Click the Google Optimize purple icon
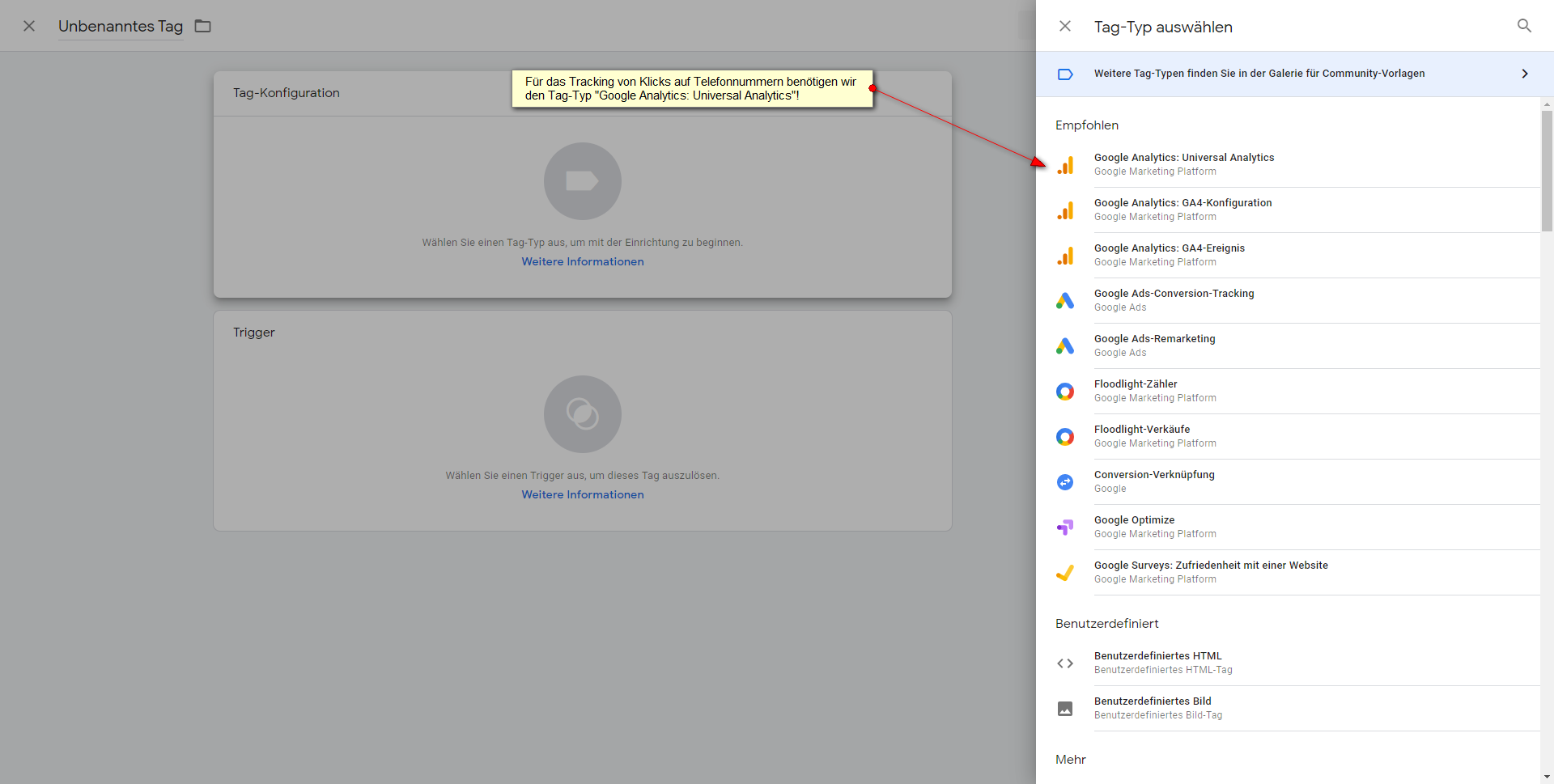Image resolution: width=1554 pixels, height=784 pixels. tap(1065, 528)
